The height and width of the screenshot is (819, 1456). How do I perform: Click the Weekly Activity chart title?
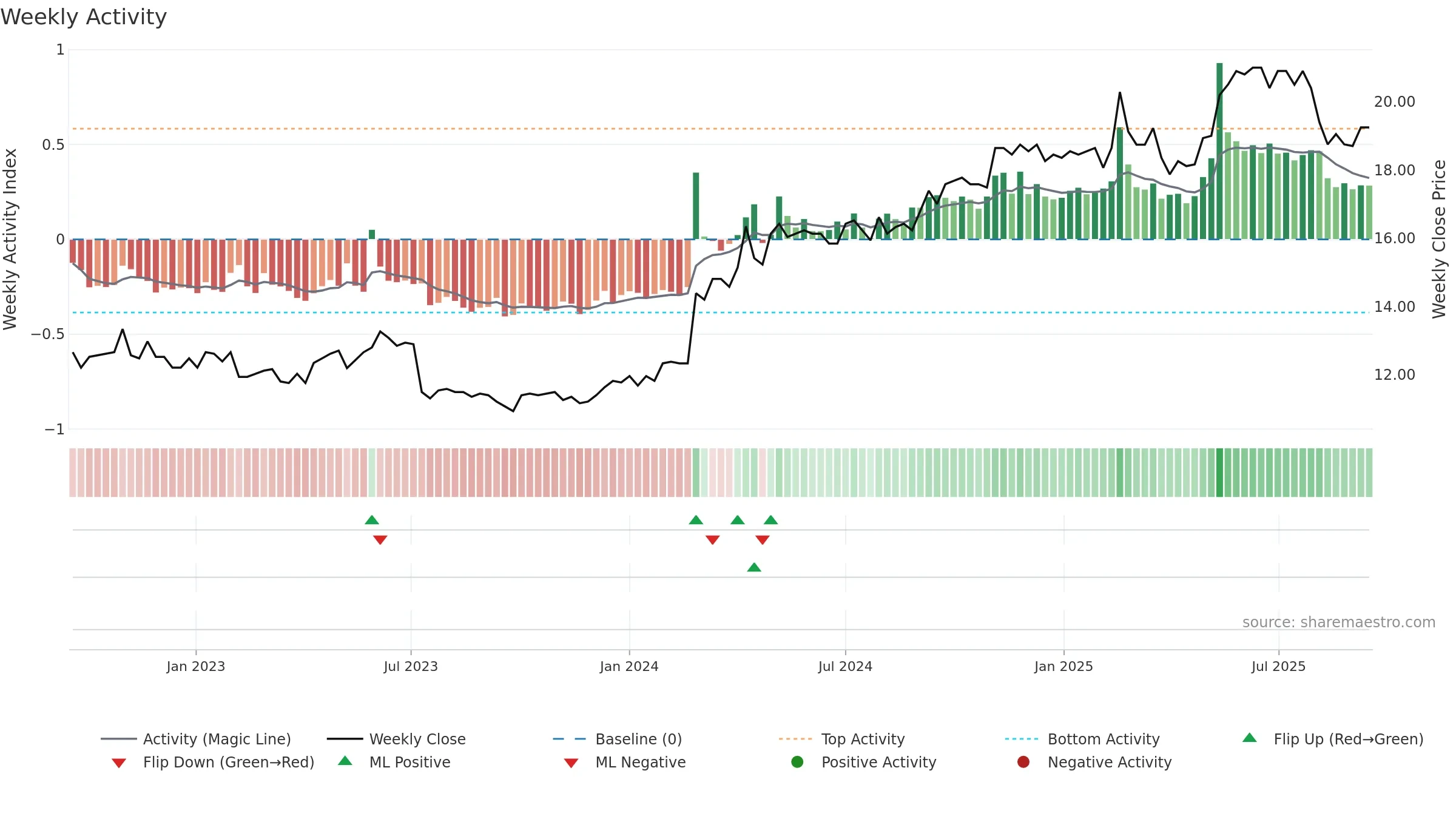84,17
